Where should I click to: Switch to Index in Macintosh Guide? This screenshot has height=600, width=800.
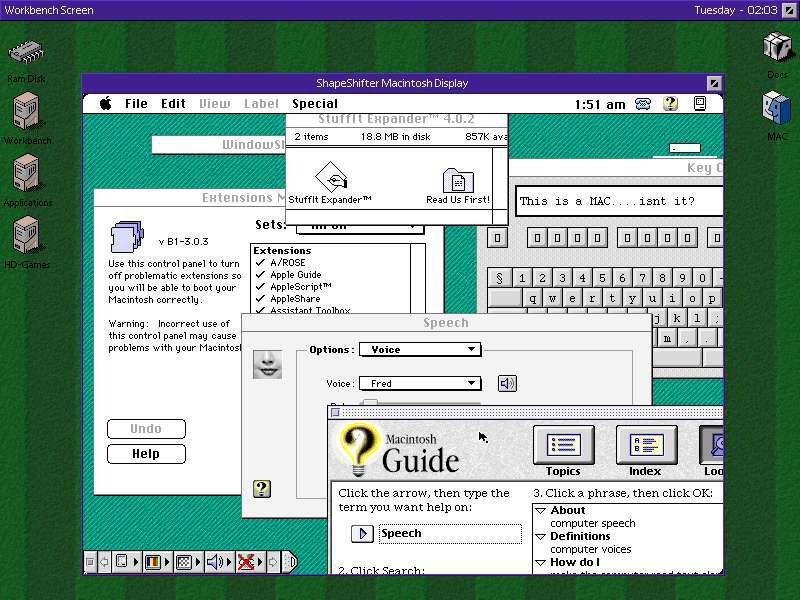645,446
